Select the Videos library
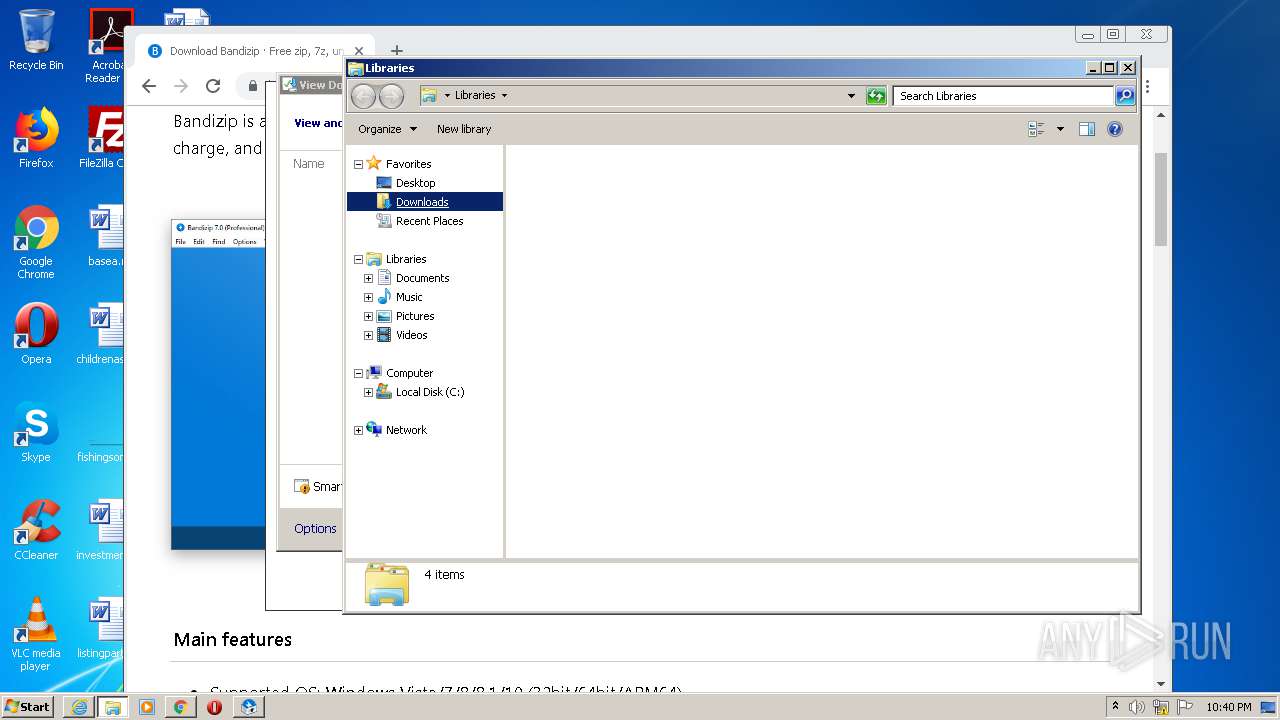 tap(411, 335)
